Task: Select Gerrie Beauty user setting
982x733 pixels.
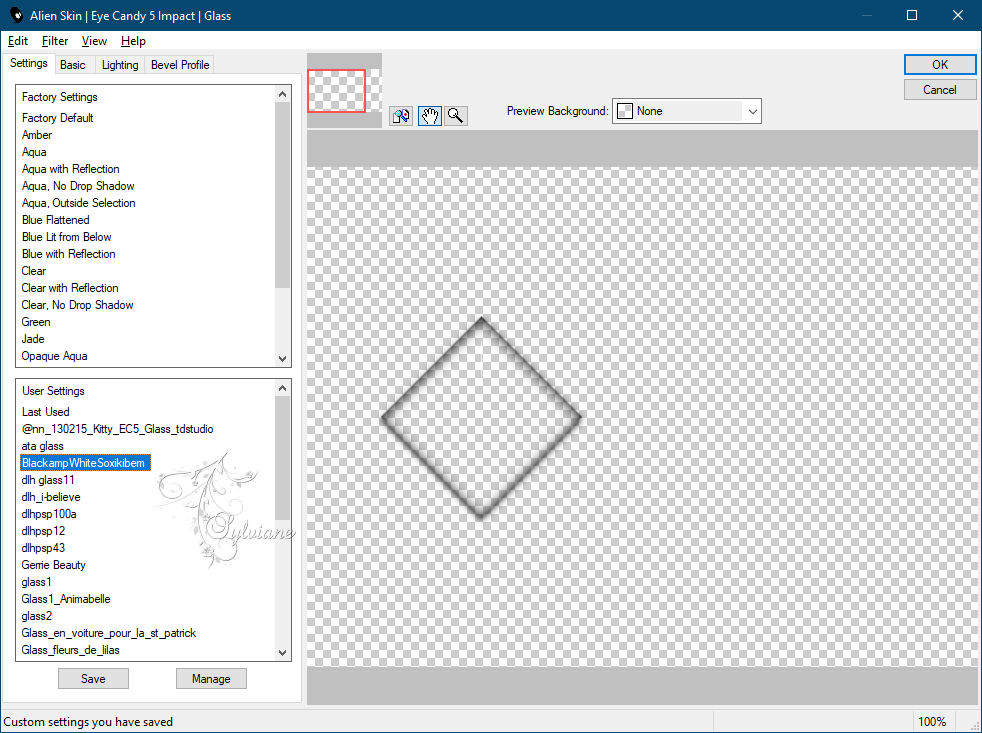Action: (53, 563)
